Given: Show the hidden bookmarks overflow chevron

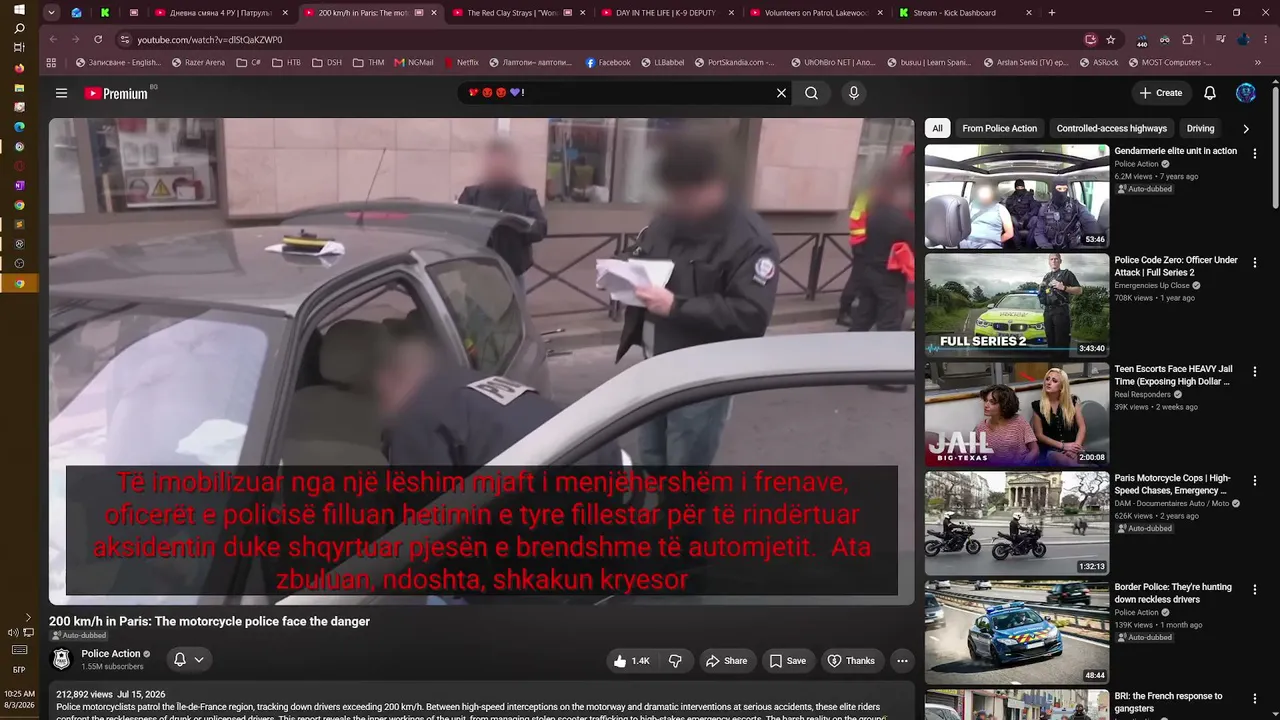Looking at the screenshot, I should click(1258, 62).
